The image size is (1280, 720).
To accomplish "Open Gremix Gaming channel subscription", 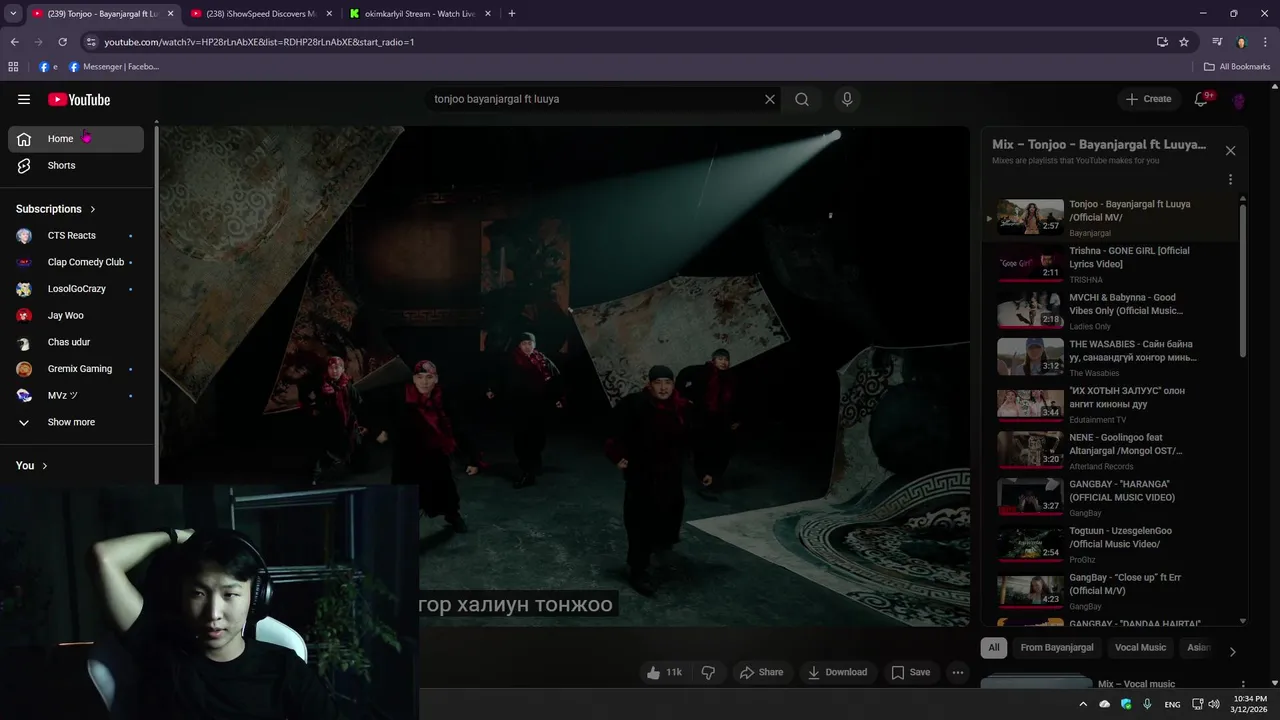I will point(76,369).
